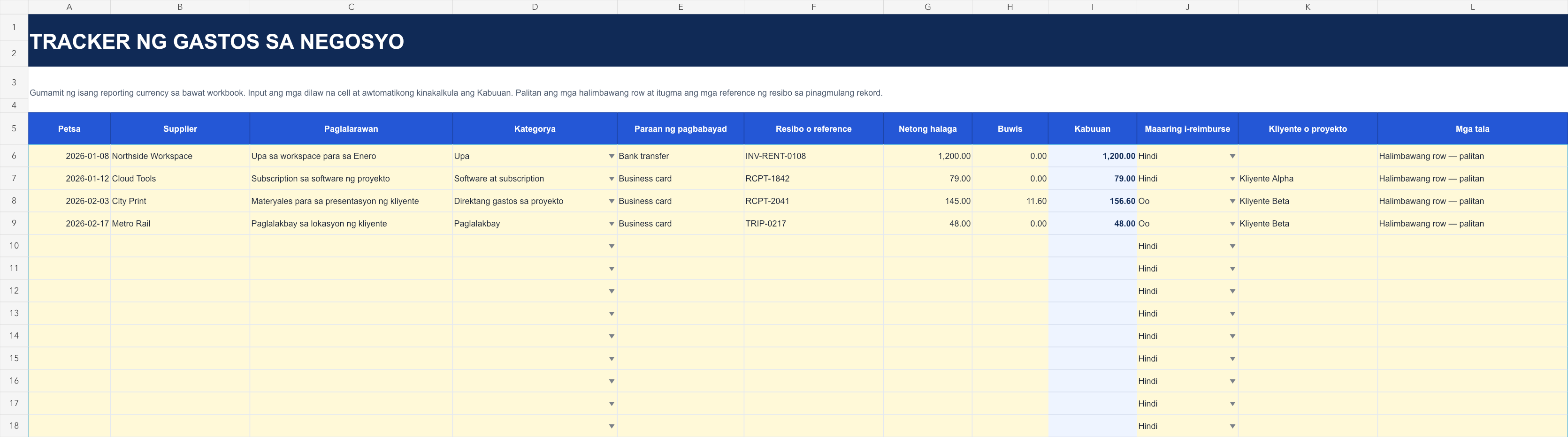Open reimburse dropdown in Northside Workspace row

[x=1232, y=156]
